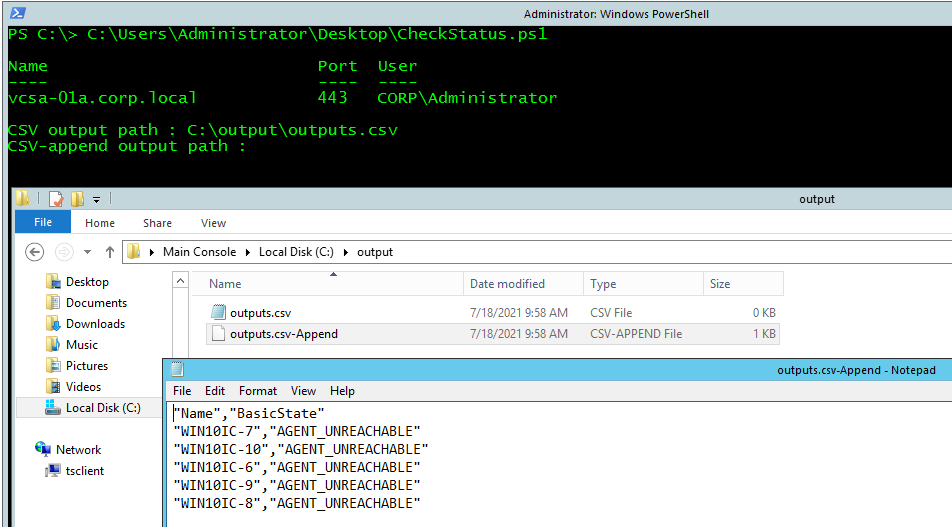Select Downloads in the navigation pane
Screen dimensions: 952x527
[x=95, y=324]
